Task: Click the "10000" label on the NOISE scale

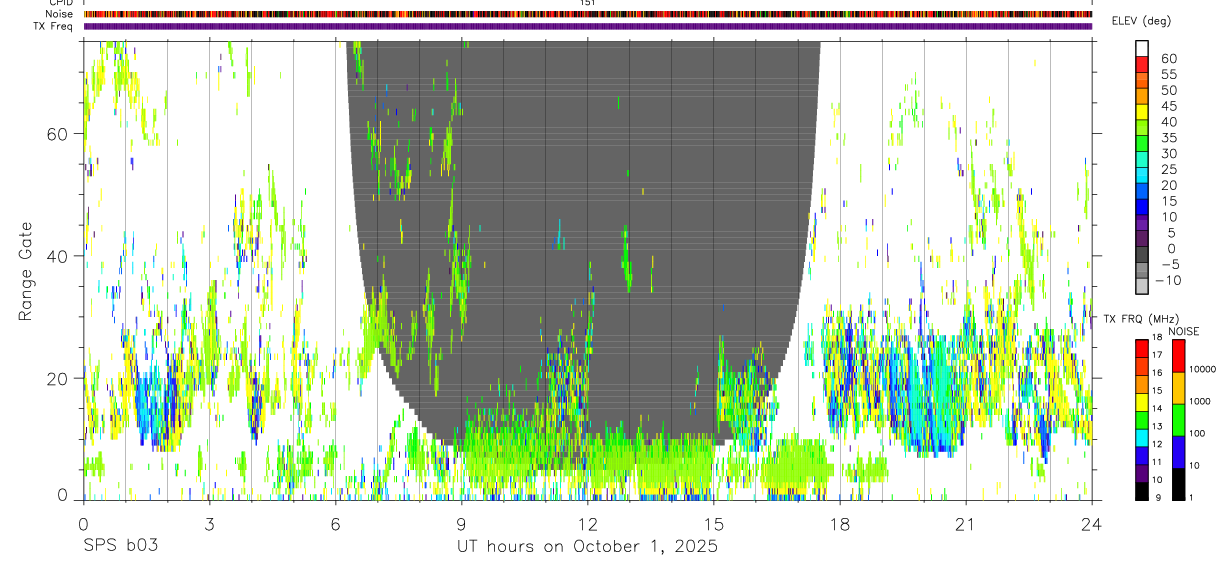Action: point(1203,370)
